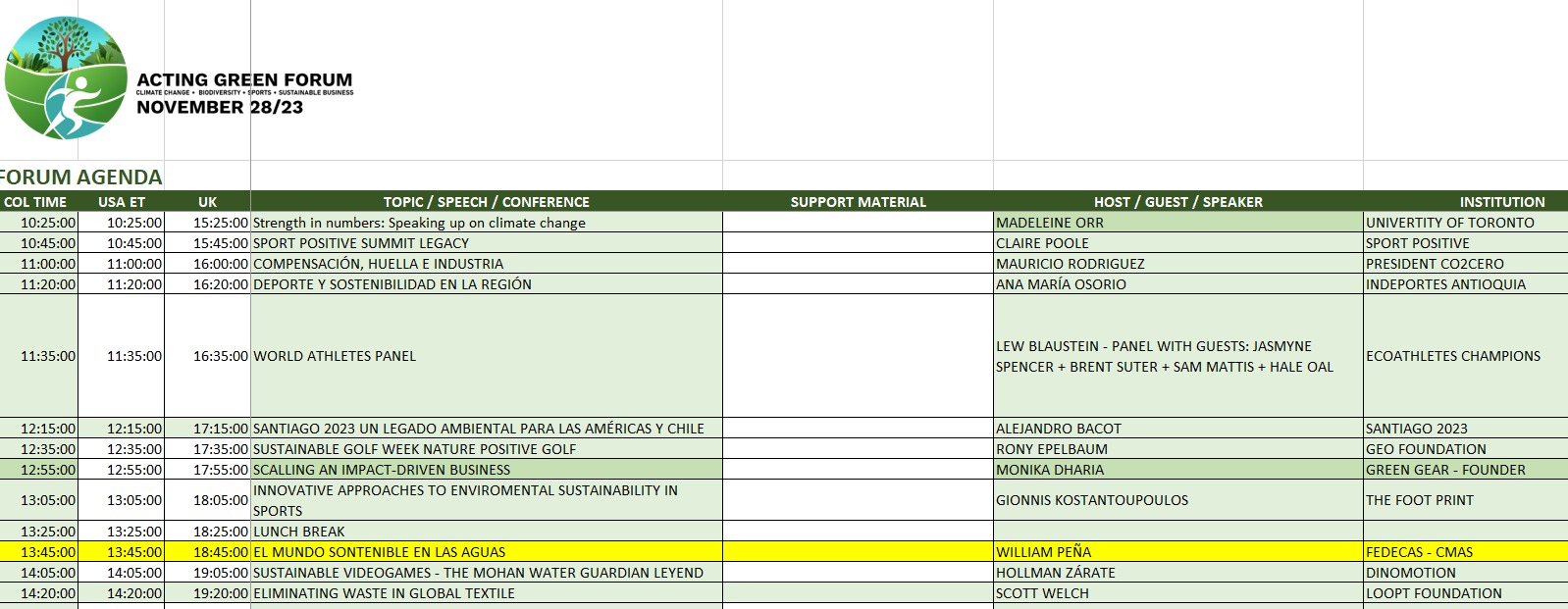Select the 'FORUM AGENDA' title cell
This screenshot has width=1568, height=609.
click(x=81, y=178)
